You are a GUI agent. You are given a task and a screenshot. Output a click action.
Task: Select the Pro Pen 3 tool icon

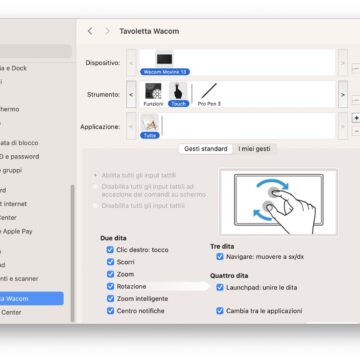pyautogui.click(x=209, y=95)
